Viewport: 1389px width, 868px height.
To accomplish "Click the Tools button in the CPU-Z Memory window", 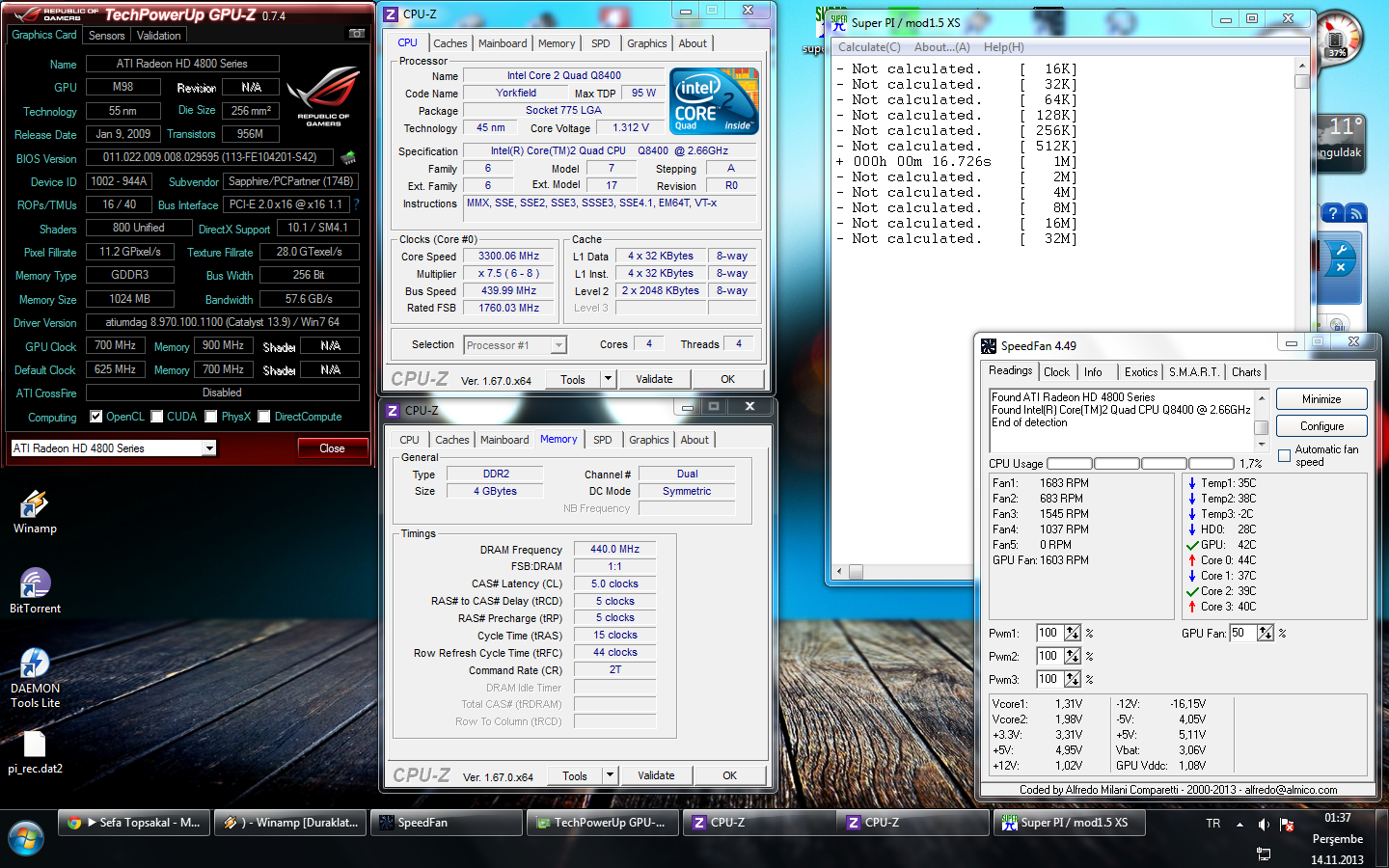I will point(575,775).
